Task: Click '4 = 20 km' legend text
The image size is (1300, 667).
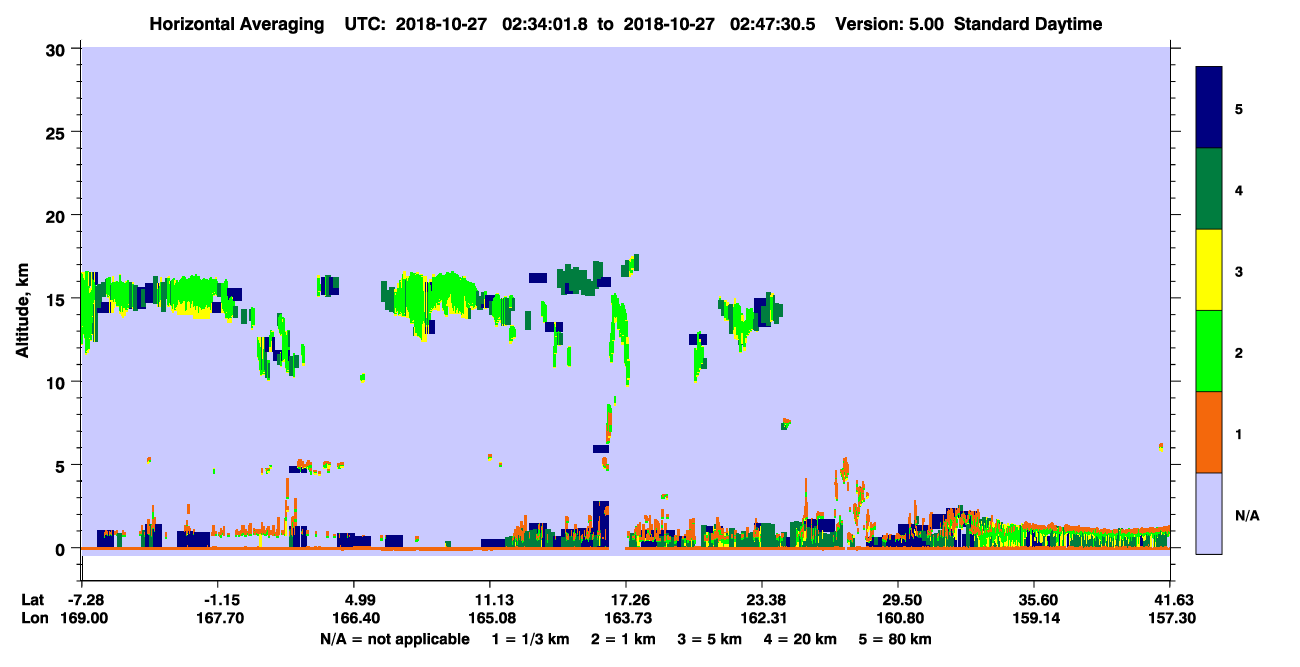Action: (x=799, y=639)
